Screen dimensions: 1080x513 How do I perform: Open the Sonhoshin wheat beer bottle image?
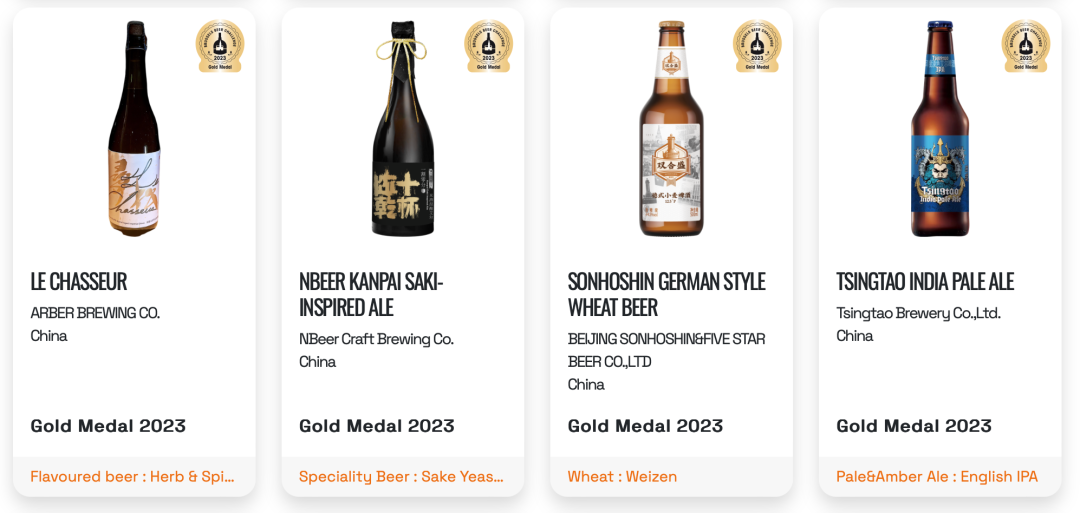click(x=672, y=128)
